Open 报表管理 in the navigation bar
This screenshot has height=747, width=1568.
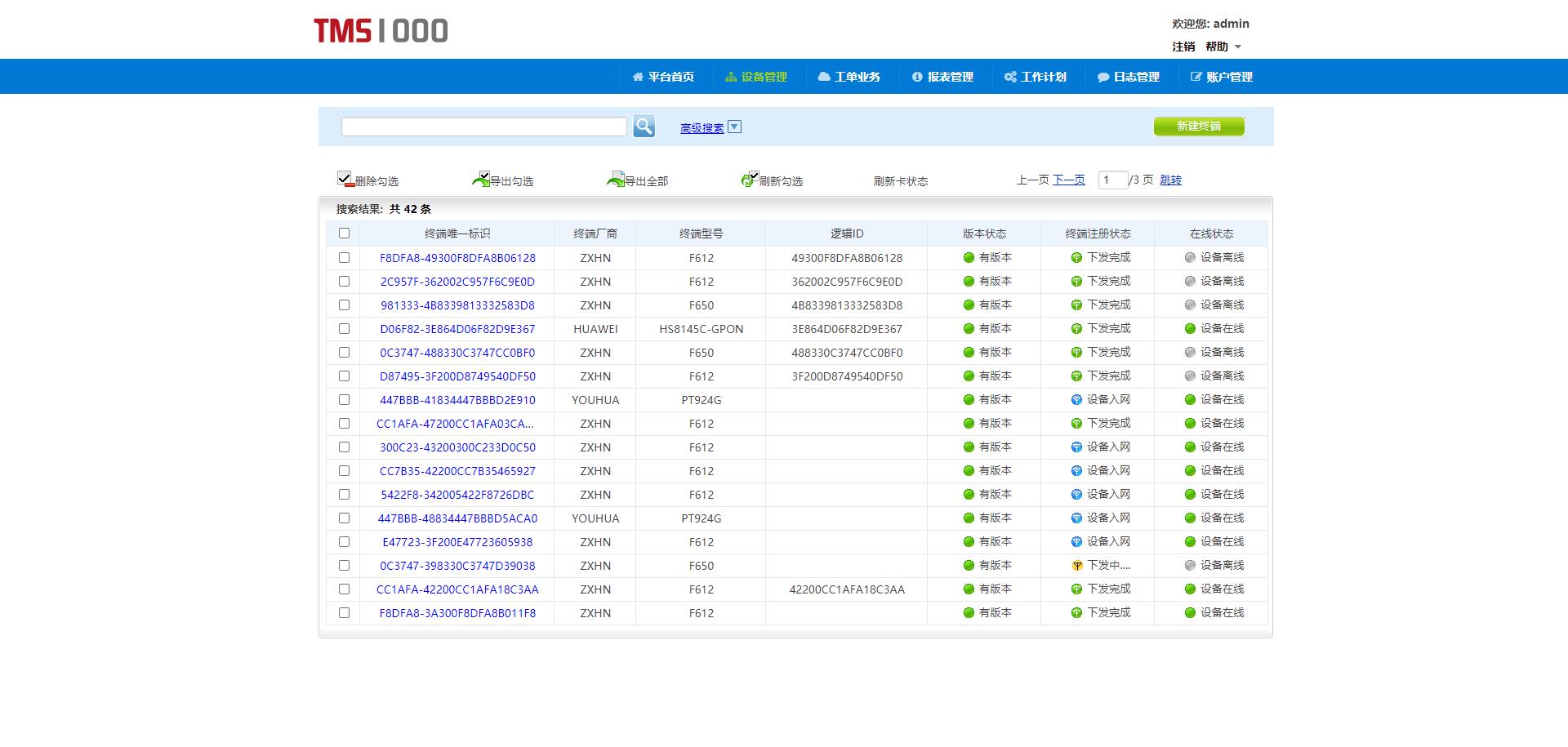[x=942, y=77]
